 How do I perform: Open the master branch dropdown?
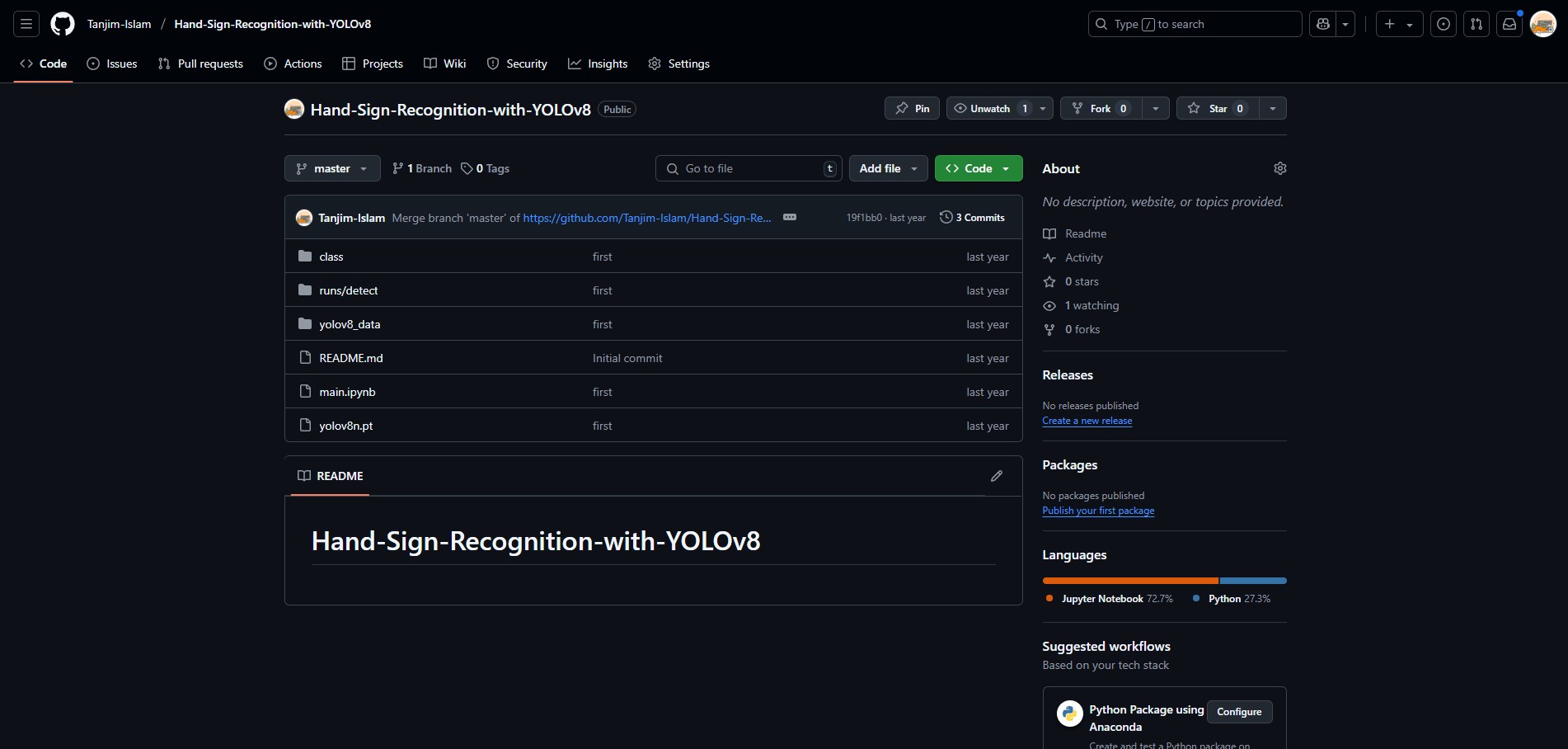coord(332,168)
